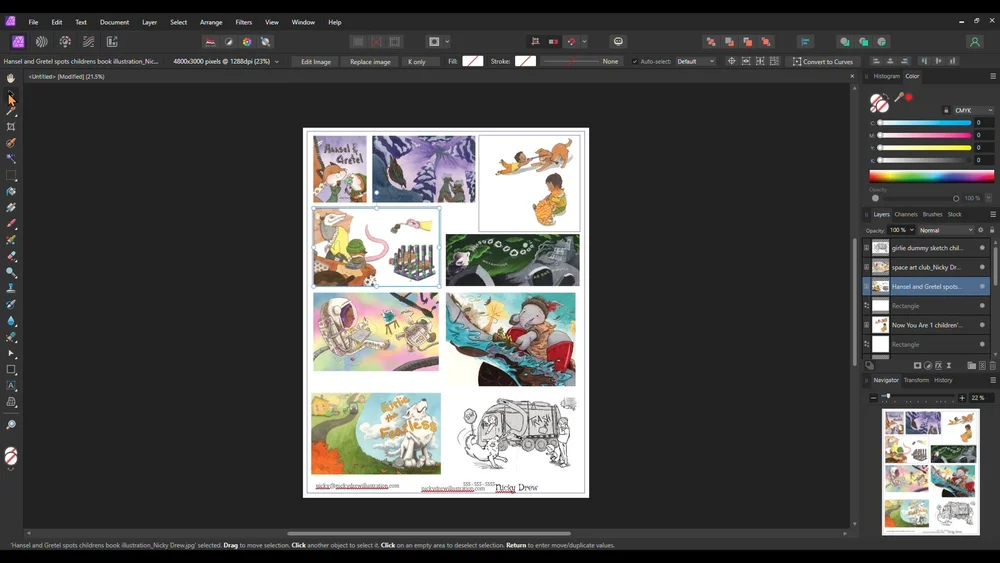
Task: Open the Export persona
Action: tap(112, 42)
